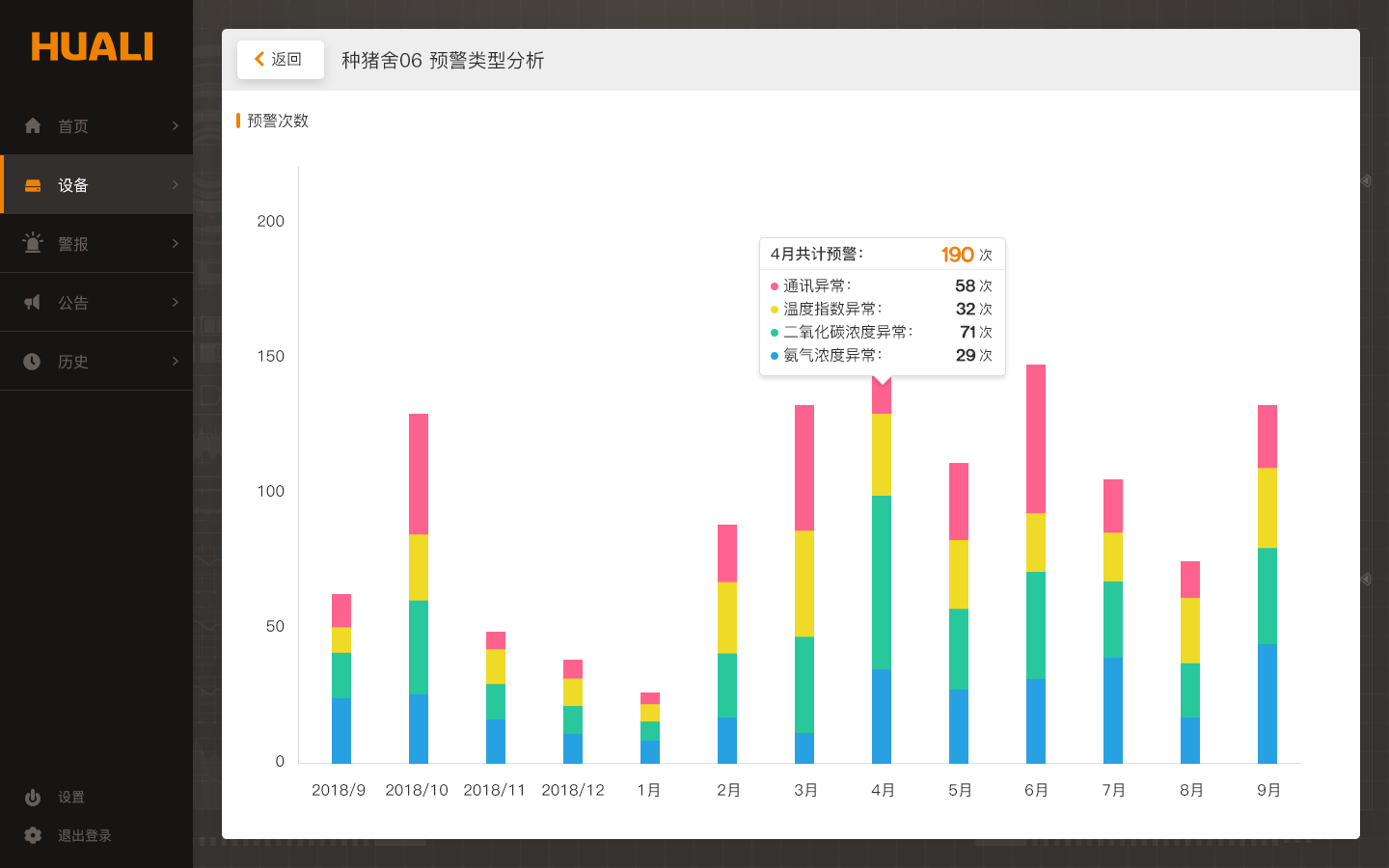The image size is (1389, 868).
Task: Click the device icon beside 设备
Action: pyautogui.click(x=33, y=185)
